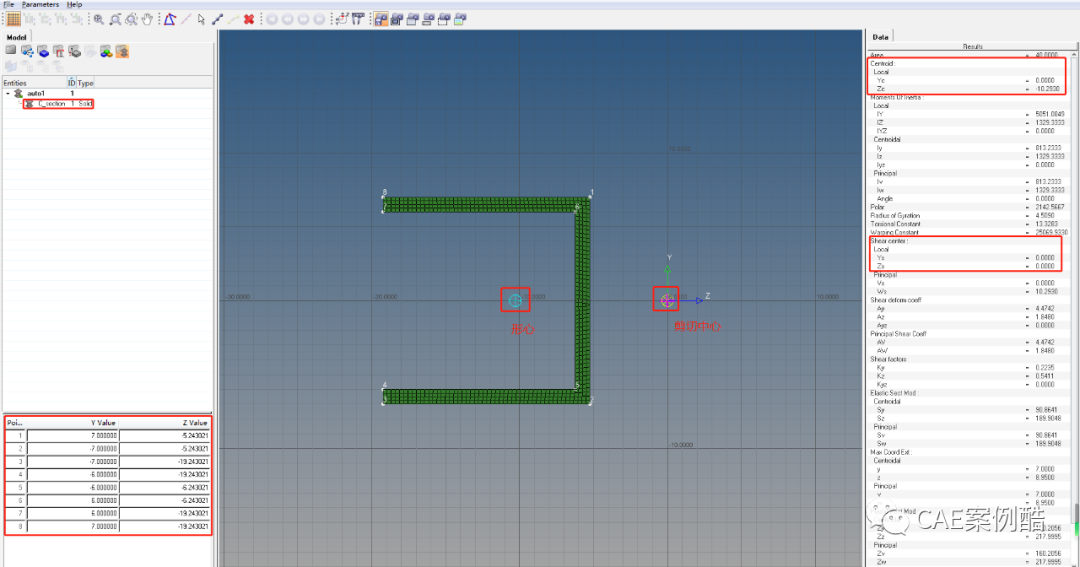
Task: Click the last section view icon
Action: 460,19
